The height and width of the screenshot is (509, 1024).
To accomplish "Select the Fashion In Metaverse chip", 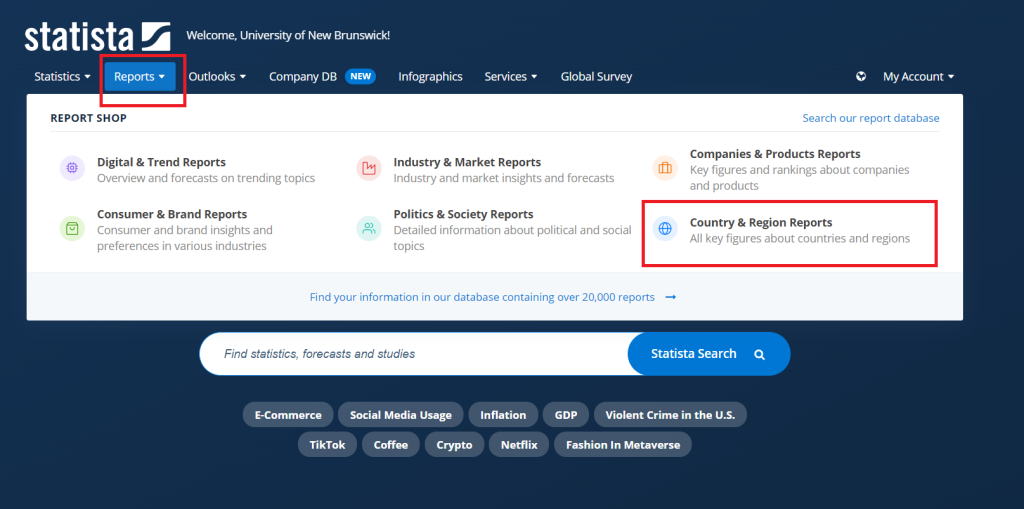I will click(x=622, y=445).
